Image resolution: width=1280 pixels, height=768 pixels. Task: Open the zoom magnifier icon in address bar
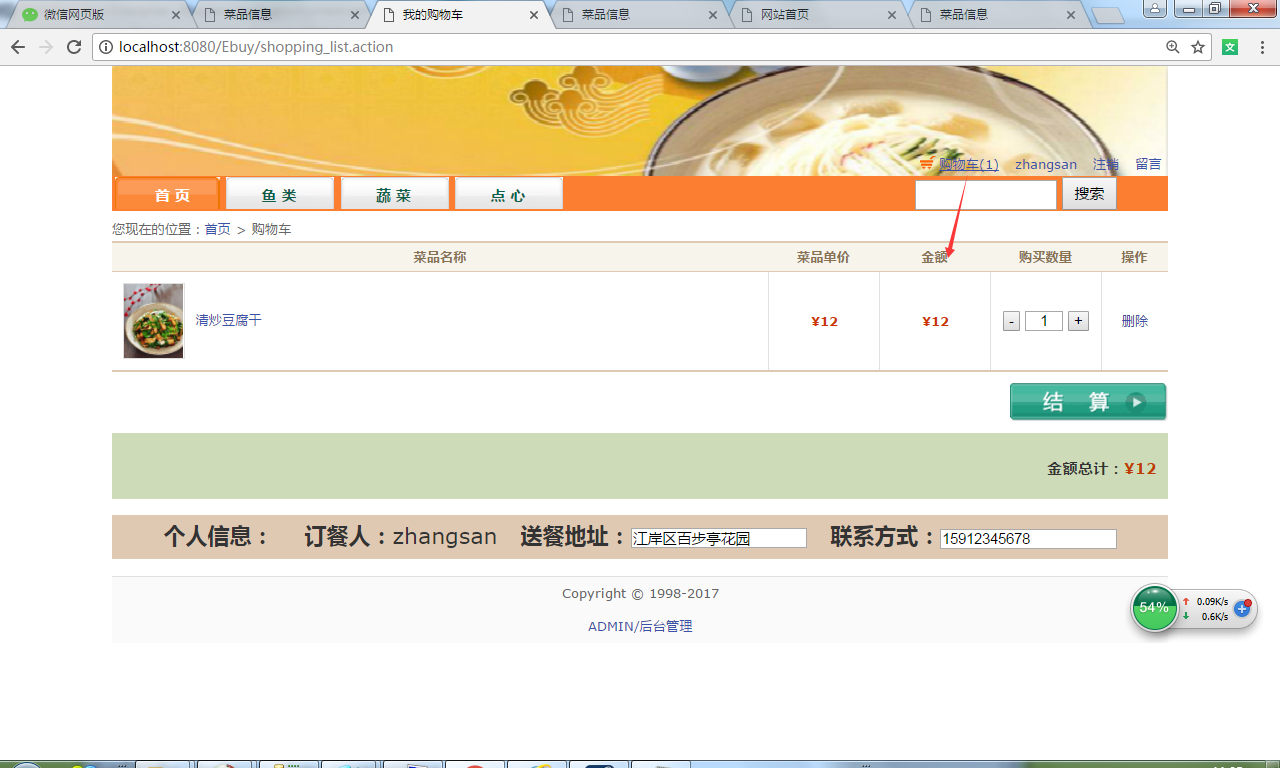pos(1173,47)
